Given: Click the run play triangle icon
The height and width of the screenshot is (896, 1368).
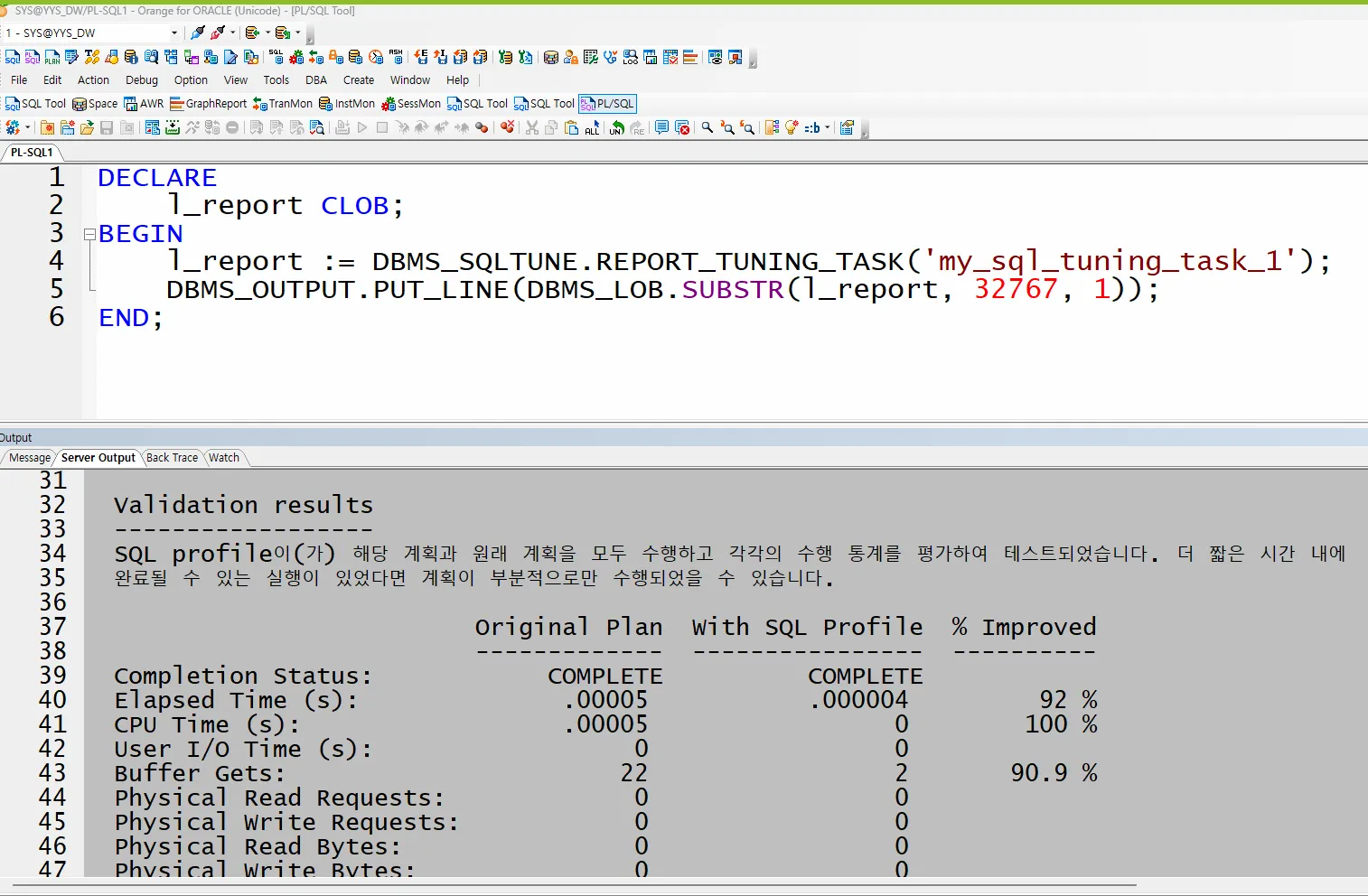Looking at the screenshot, I should pos(362,127).
